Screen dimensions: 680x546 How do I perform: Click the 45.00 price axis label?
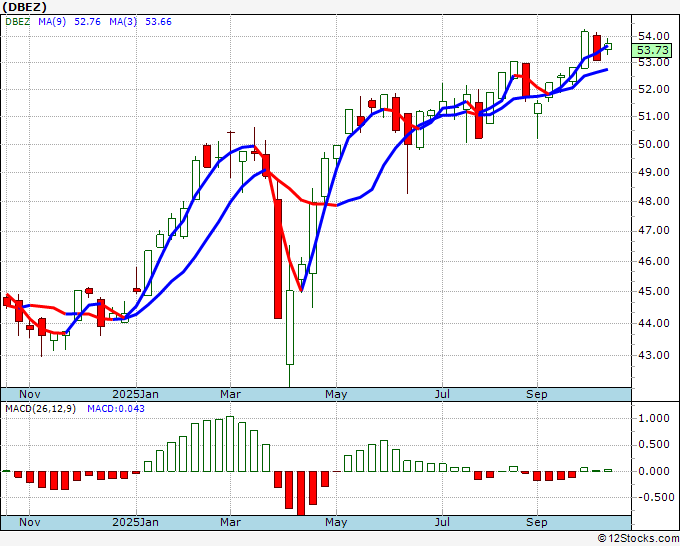point(654,291)
